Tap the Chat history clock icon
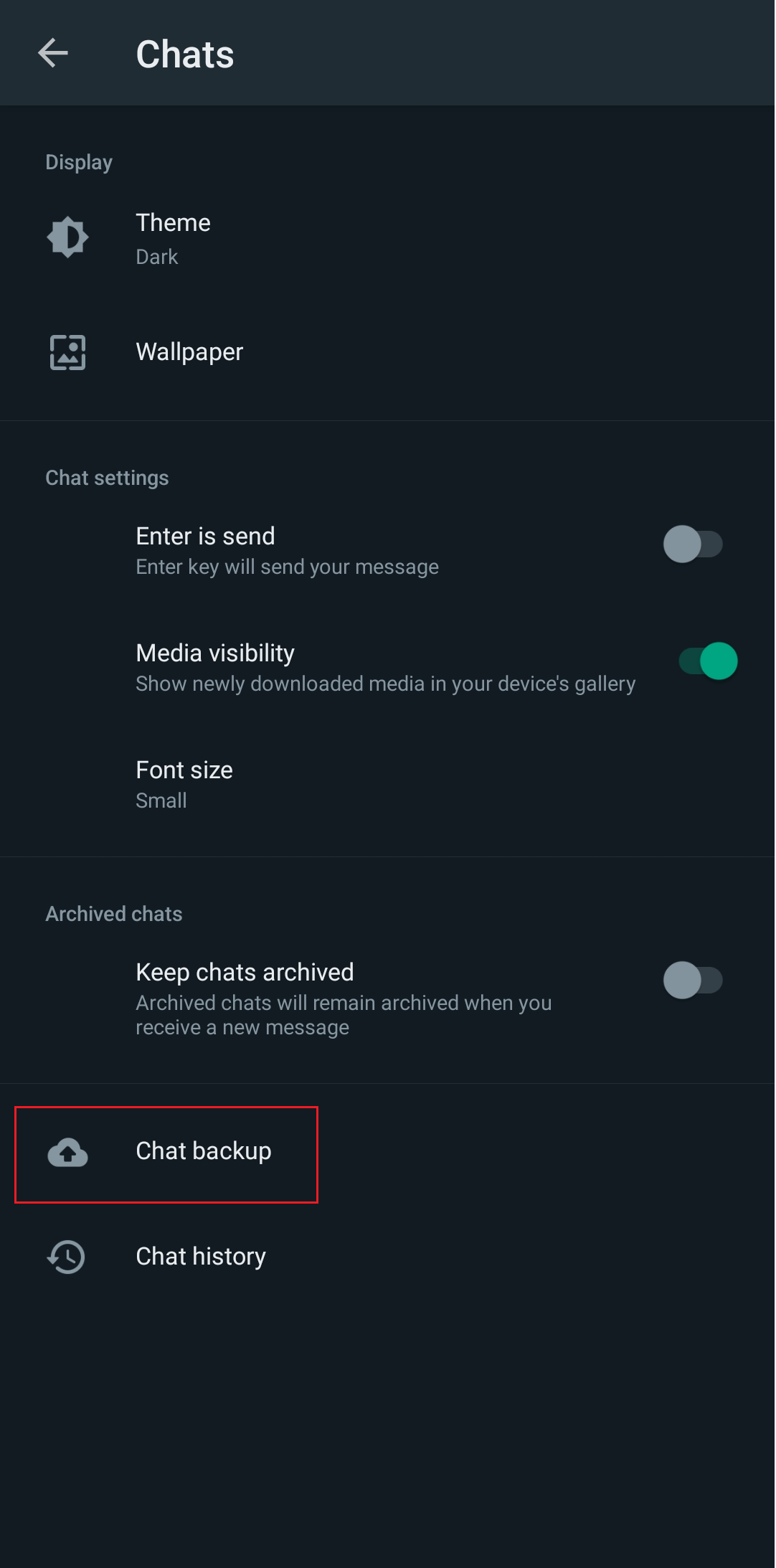The width and height of the screenshot is (776, 1568). pyautogui.click(x=66, y=1257)
